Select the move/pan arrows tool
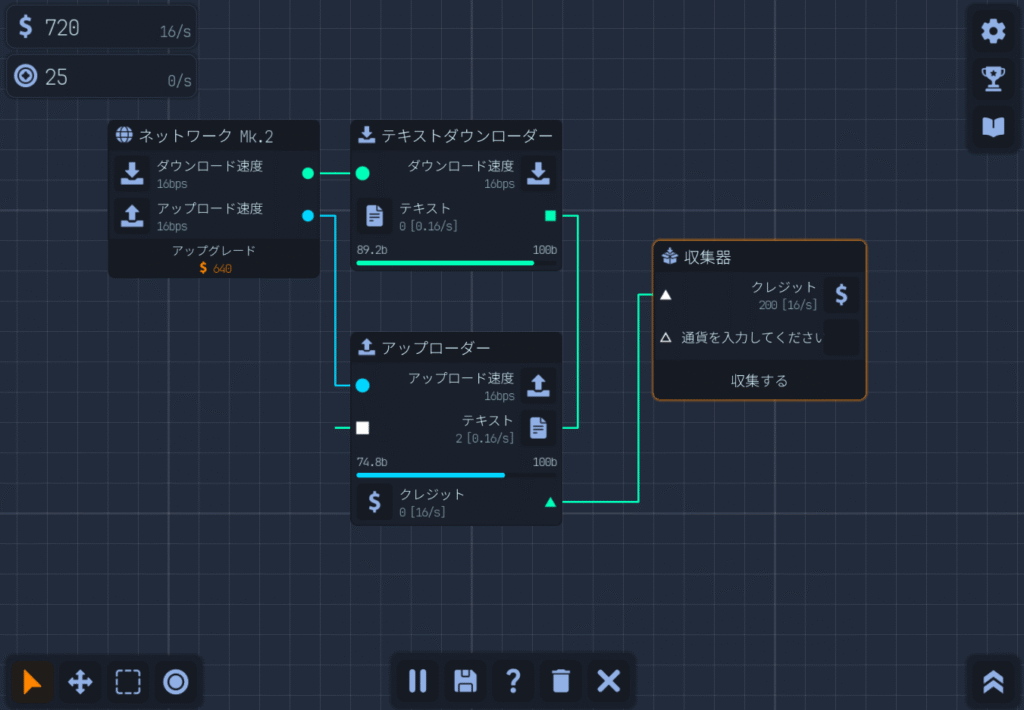This screenshot has height=710, width=1024. pyautogui.click(x=80, y=682)
